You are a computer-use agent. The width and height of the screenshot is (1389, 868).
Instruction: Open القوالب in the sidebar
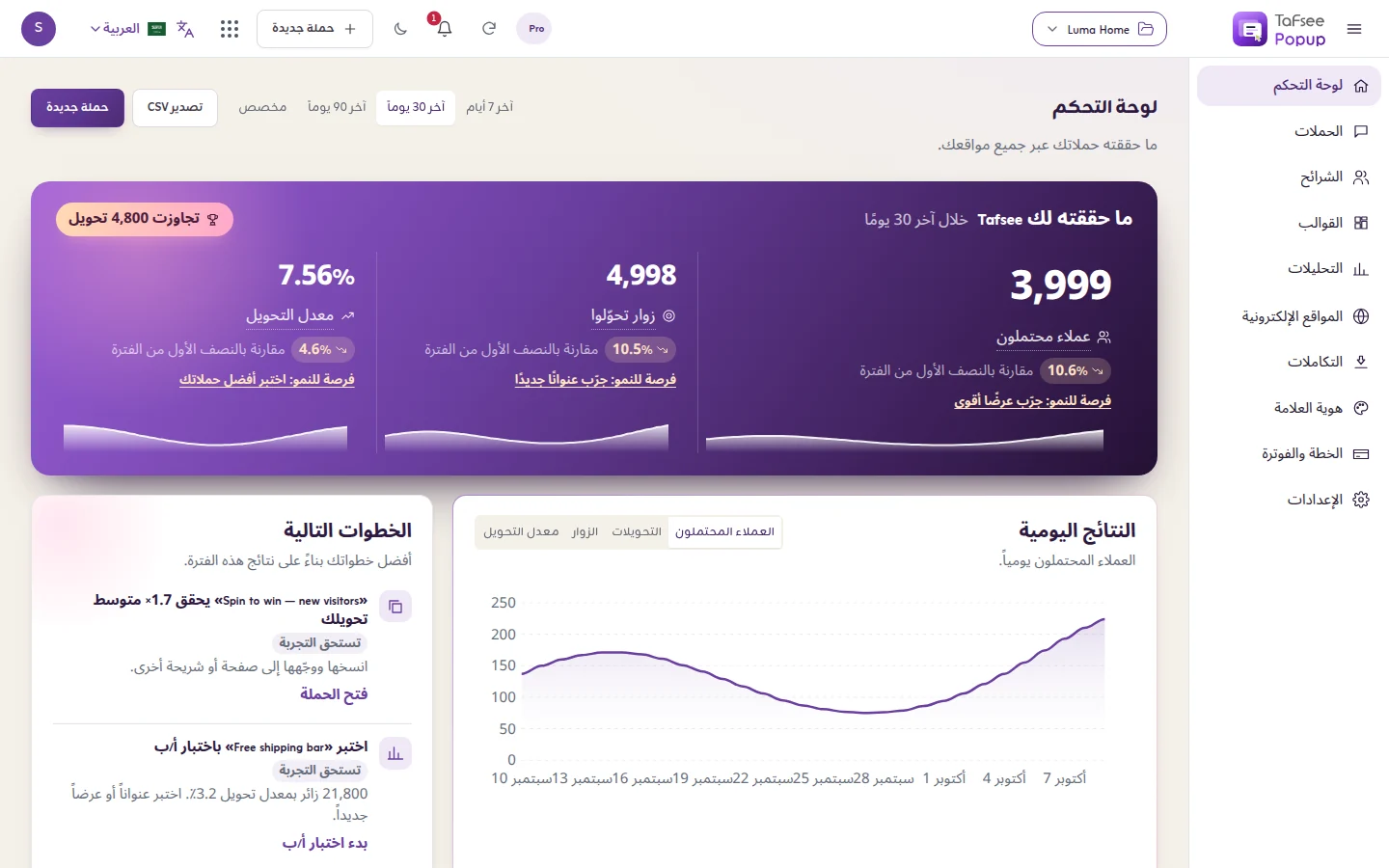pos(1289,223)
